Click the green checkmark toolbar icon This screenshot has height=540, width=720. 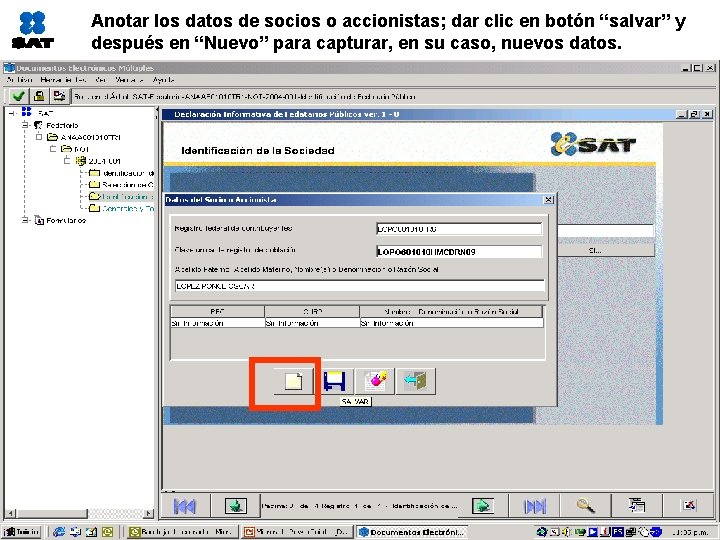pyautogui.click(x=18, y=96)
